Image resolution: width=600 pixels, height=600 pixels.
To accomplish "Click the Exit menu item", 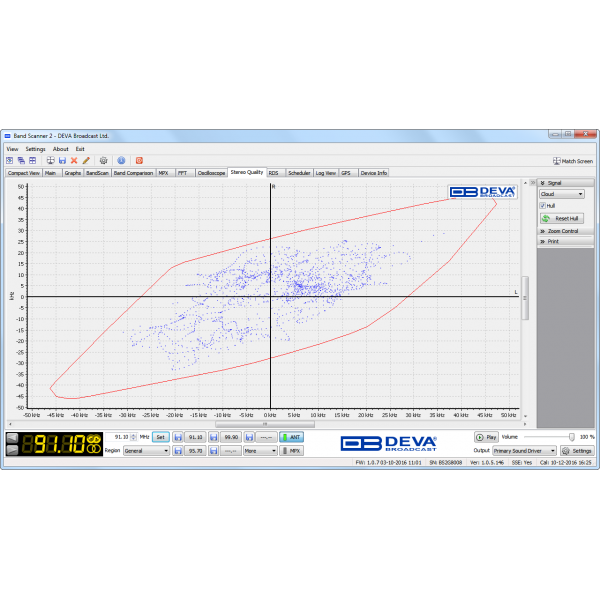I will click(x=80, y=149).
